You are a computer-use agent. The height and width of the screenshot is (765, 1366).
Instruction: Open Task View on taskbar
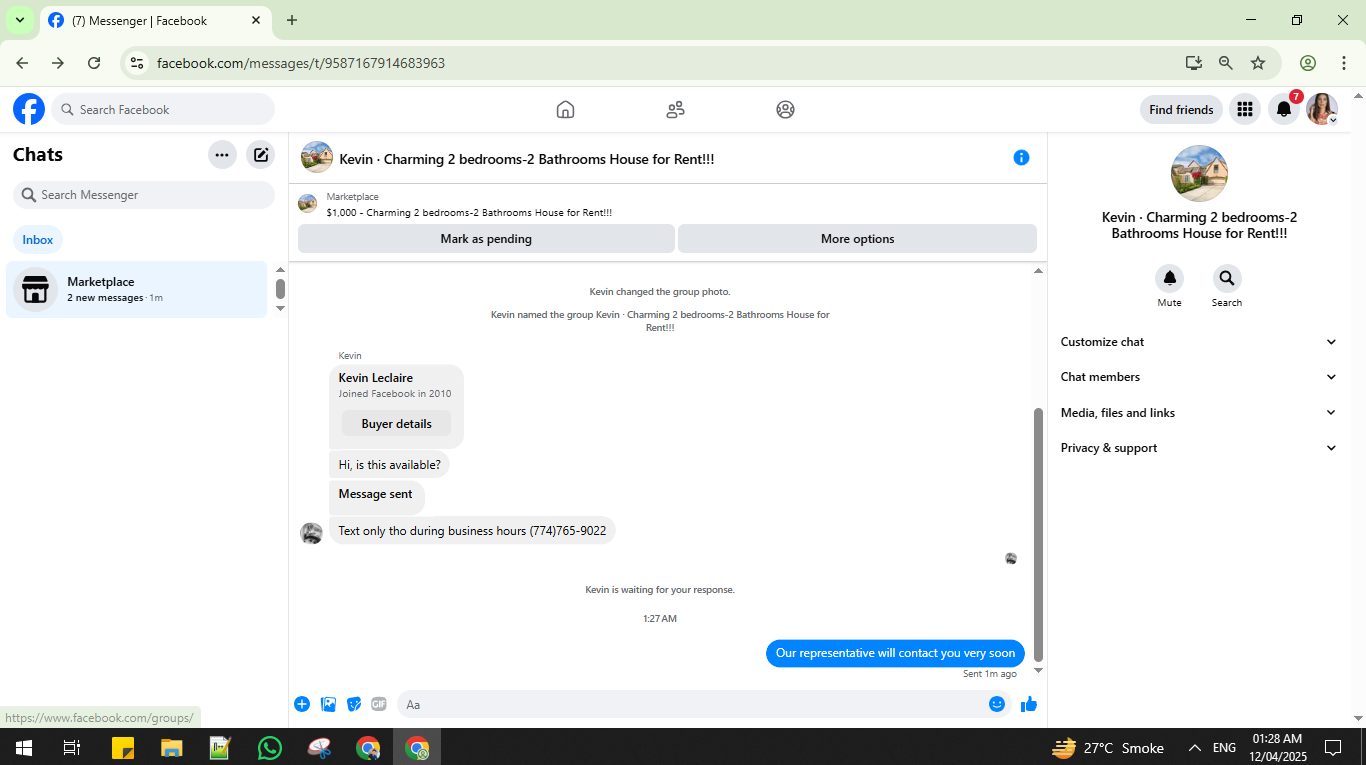coord(71,747)
